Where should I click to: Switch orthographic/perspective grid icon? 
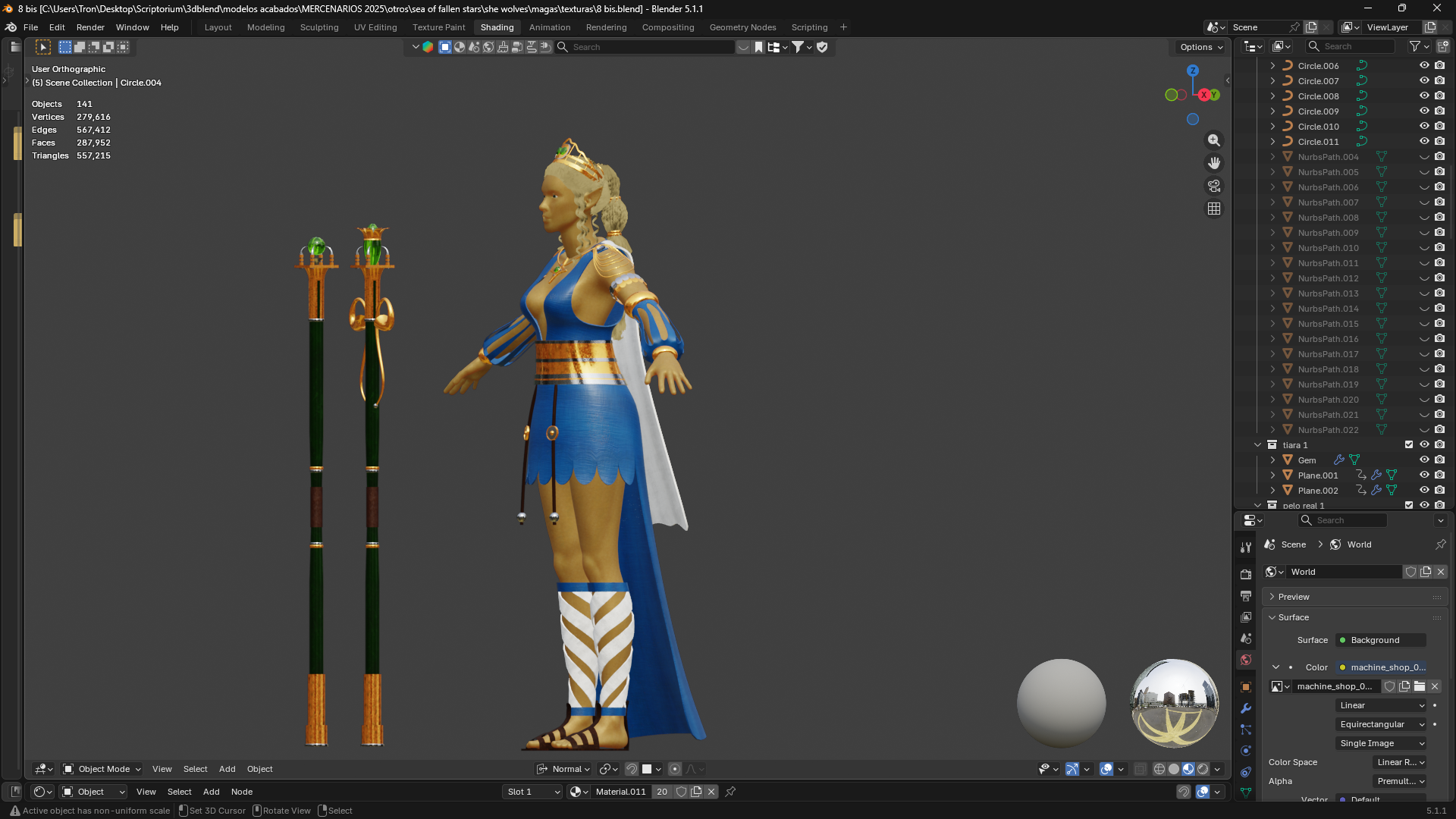pyautogui.click(x=1214, y=209)
